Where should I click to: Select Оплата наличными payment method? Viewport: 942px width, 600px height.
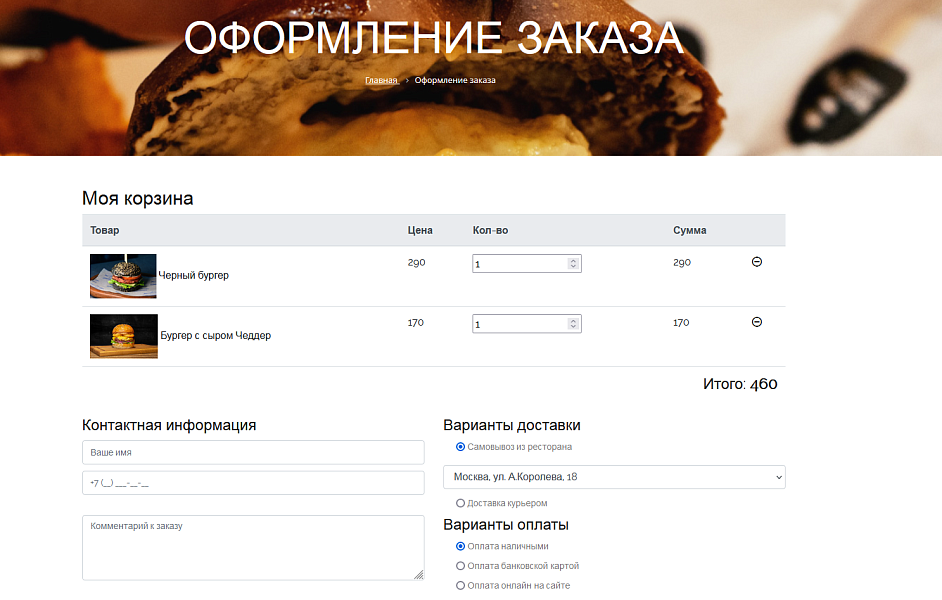(458, 545)
